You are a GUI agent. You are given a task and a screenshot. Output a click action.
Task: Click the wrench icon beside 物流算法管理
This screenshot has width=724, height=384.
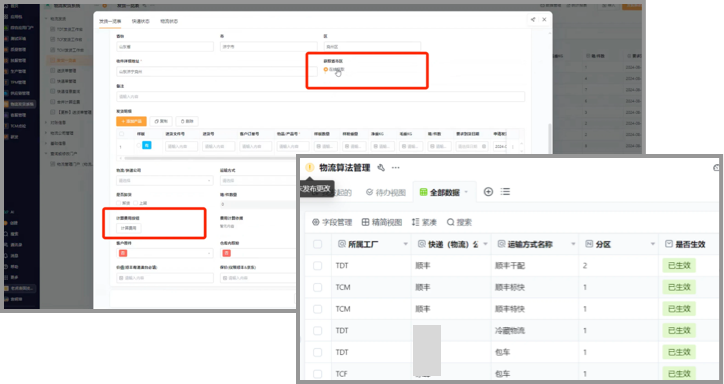[x=381, y=168]
